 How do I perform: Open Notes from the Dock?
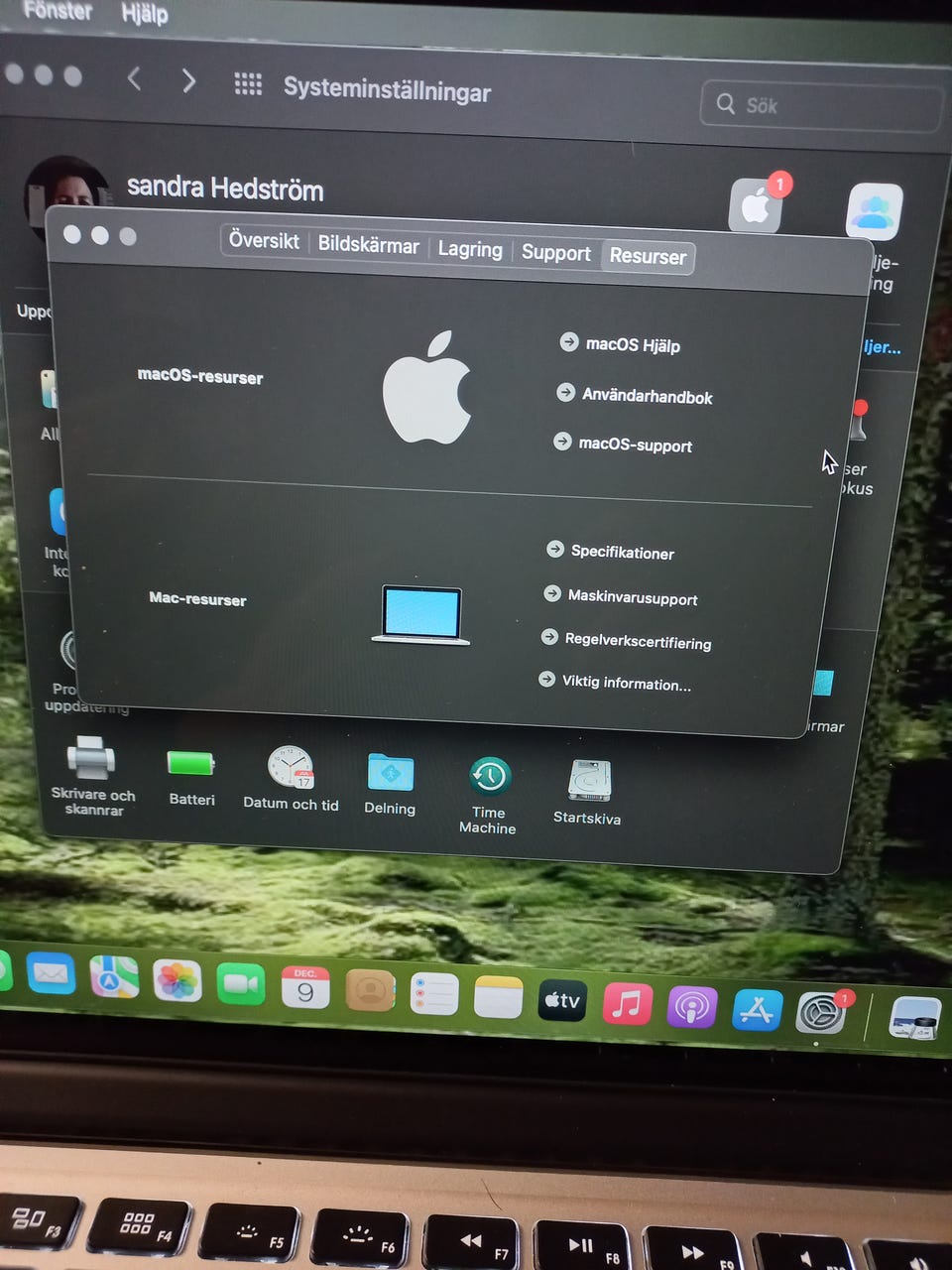[x=498, y=996]
